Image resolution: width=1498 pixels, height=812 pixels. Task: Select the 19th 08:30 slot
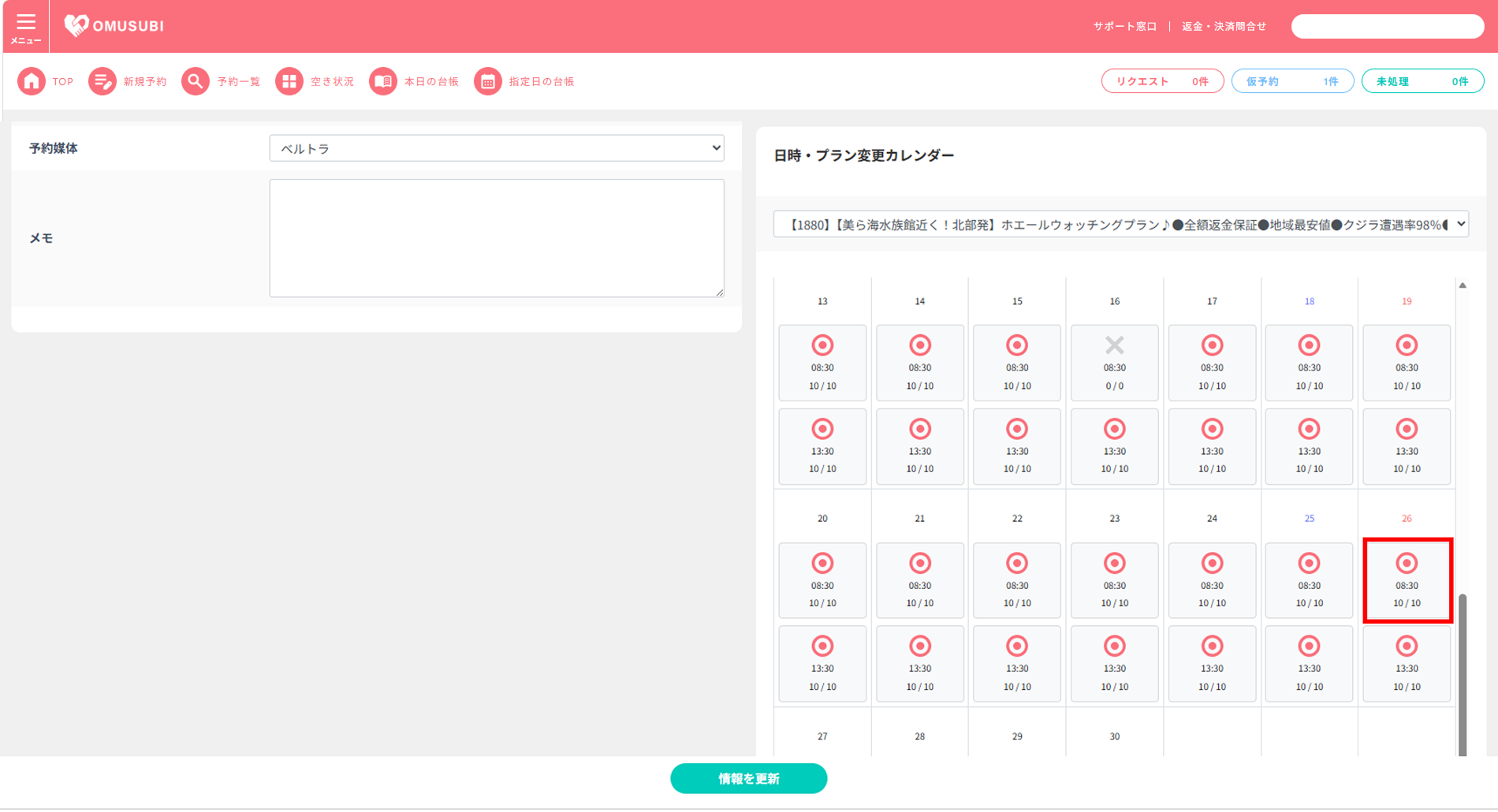[x=1407, y=363]
